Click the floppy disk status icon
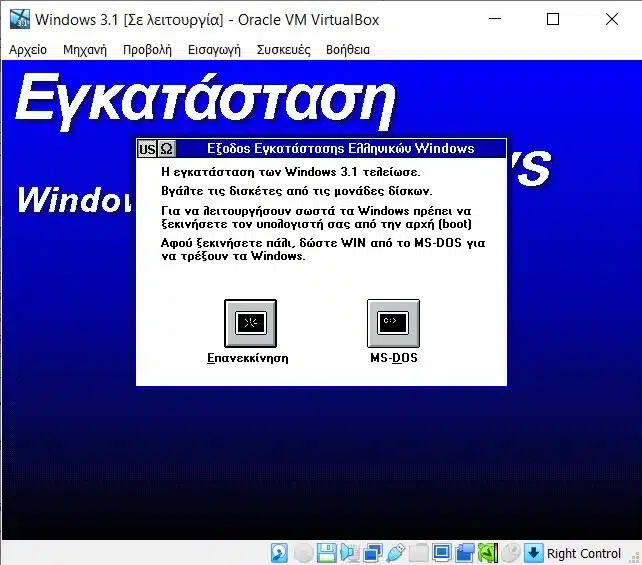The width and height of the screenshot is (642, 565). [x=327, y=553]
